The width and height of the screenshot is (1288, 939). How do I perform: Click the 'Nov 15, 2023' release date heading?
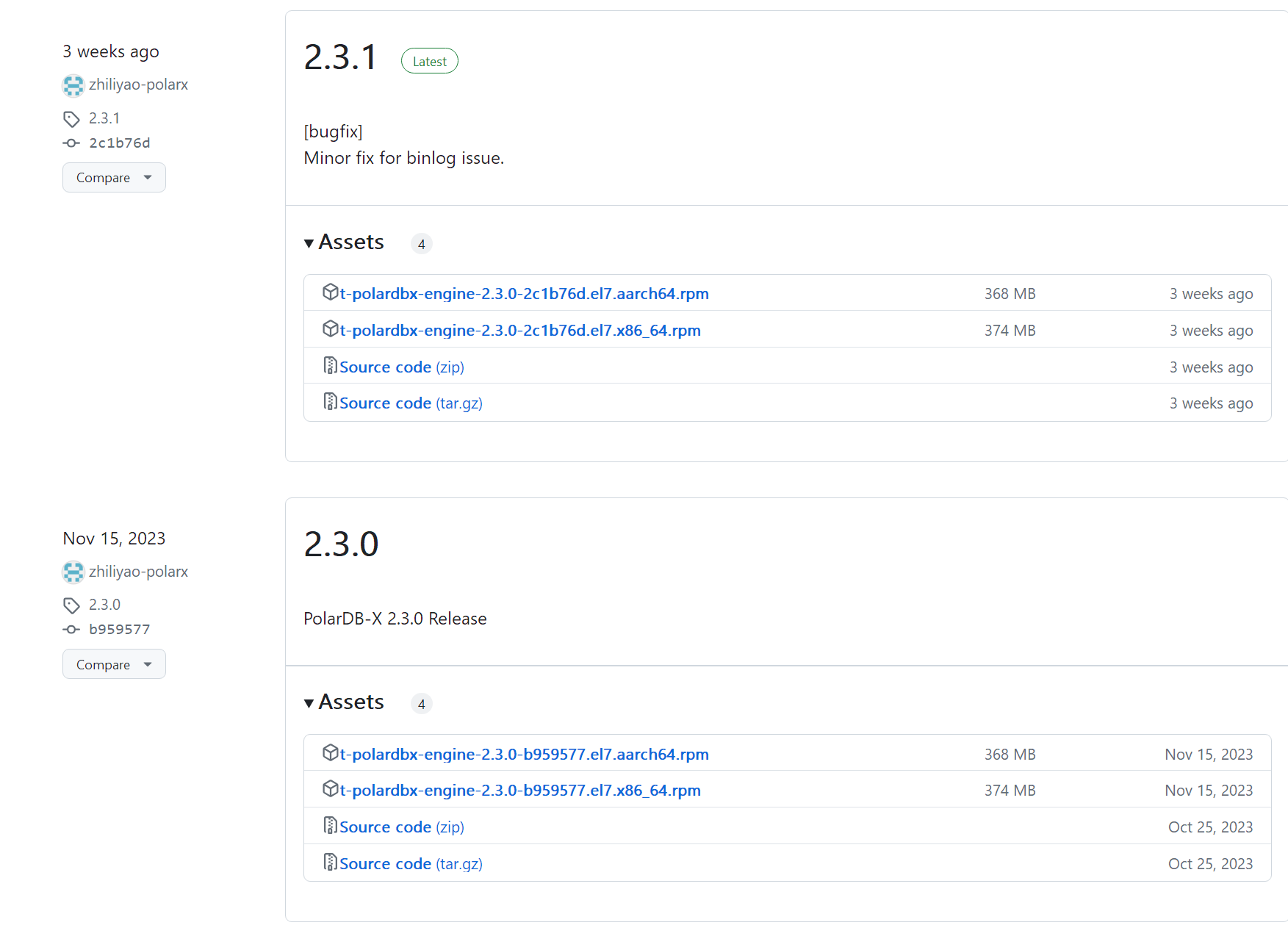[114, 539]
